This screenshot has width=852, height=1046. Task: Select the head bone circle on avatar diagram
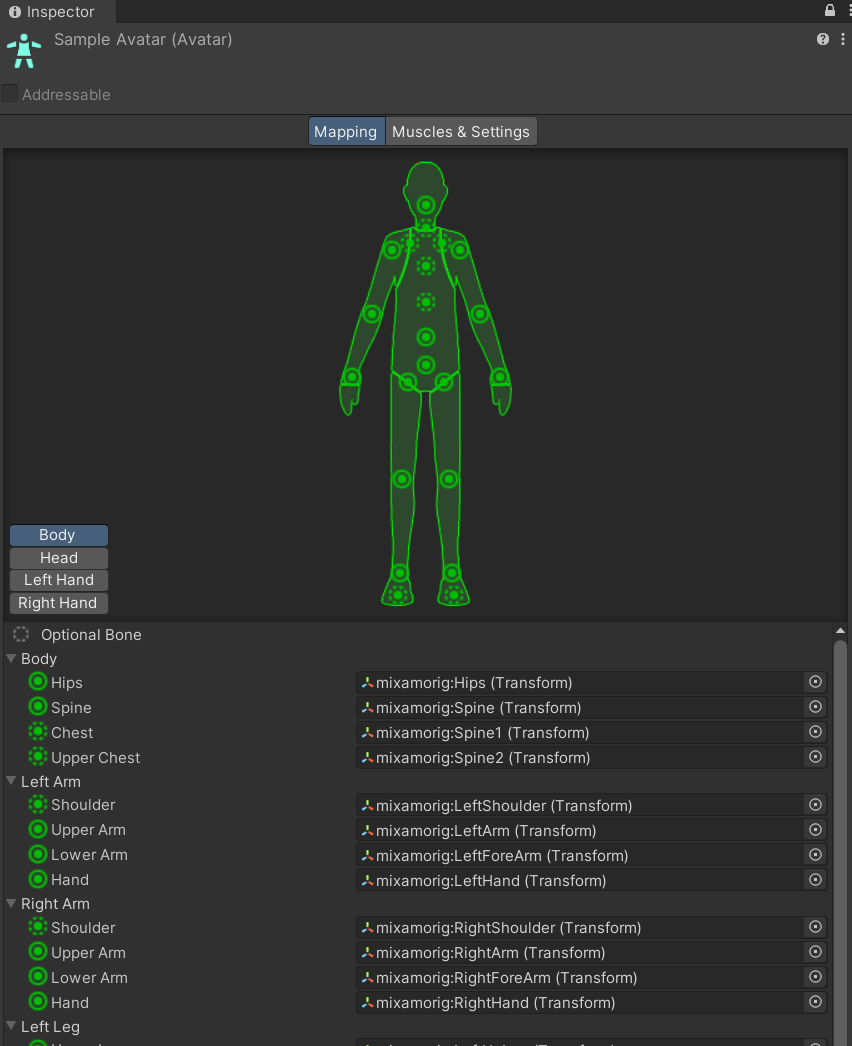(x=426, y=205)
